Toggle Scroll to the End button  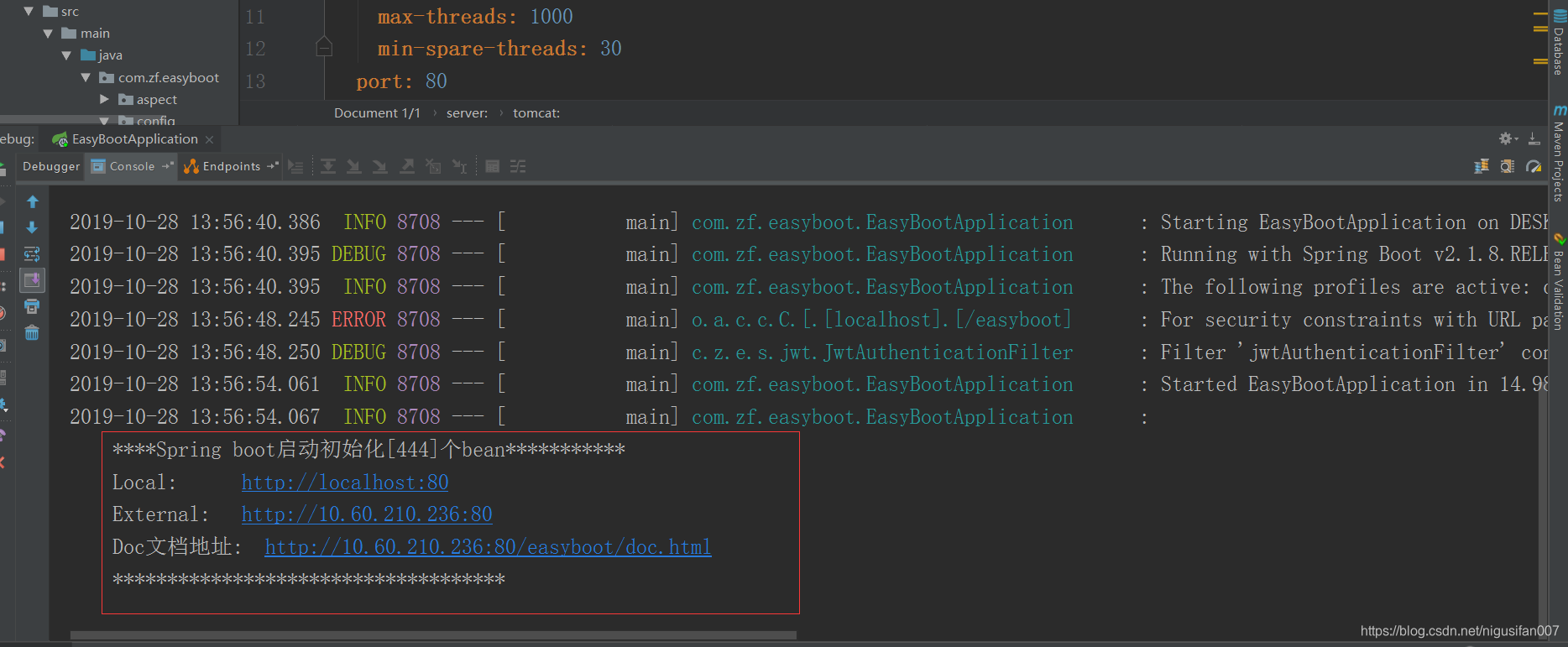point(32,280)
